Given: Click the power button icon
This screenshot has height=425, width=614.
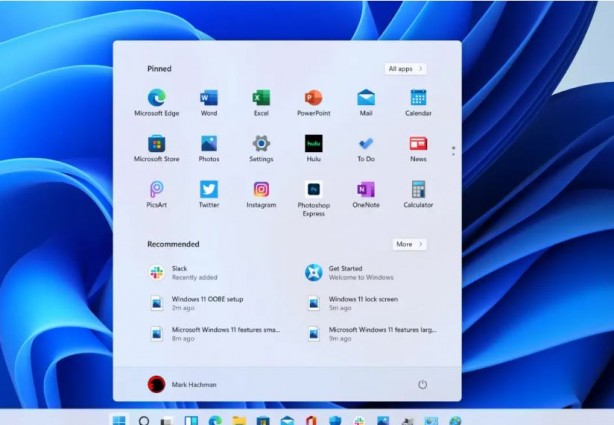Looking at the screenshot, I should coord(422,384).
